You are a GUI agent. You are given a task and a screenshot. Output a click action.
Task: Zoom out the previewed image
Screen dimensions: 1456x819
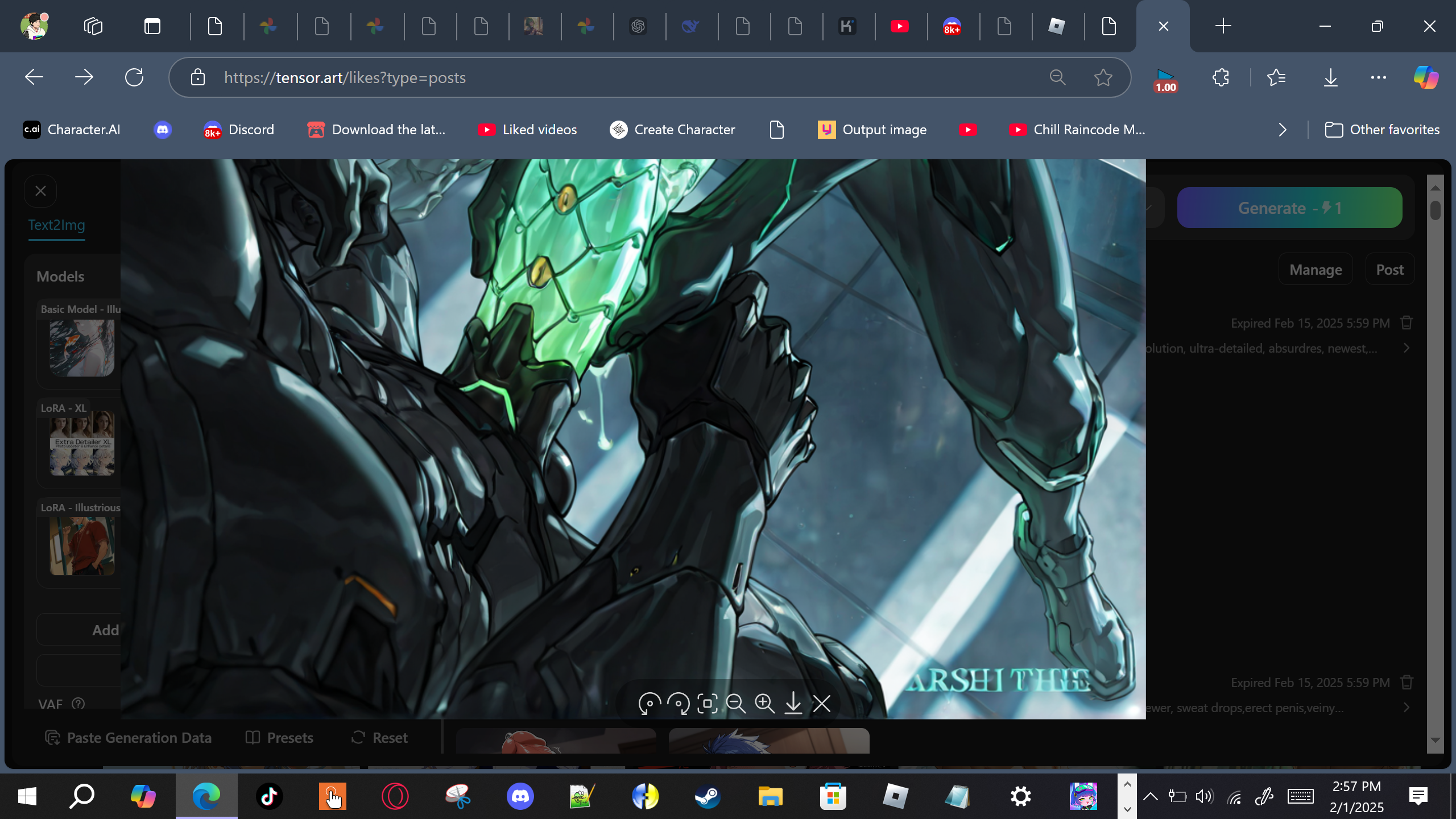[x=736, y=704]
